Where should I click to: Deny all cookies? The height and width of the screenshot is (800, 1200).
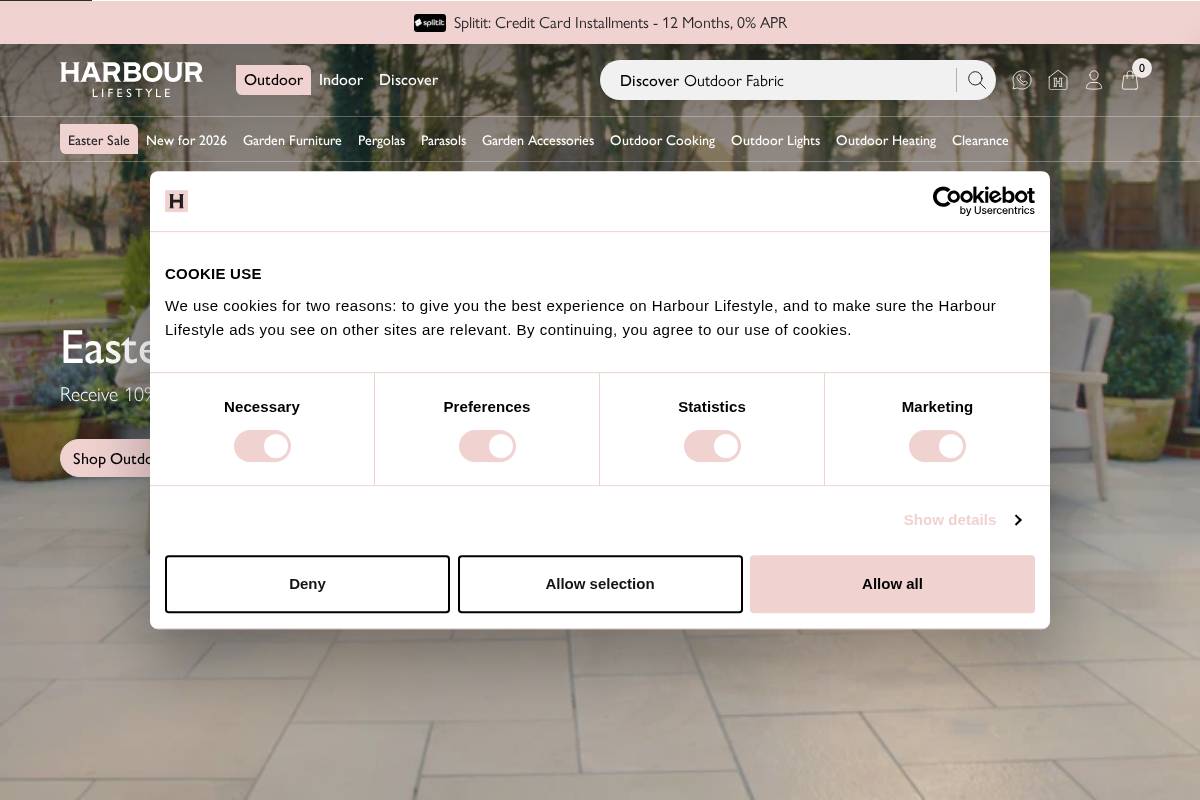(307, 583)
